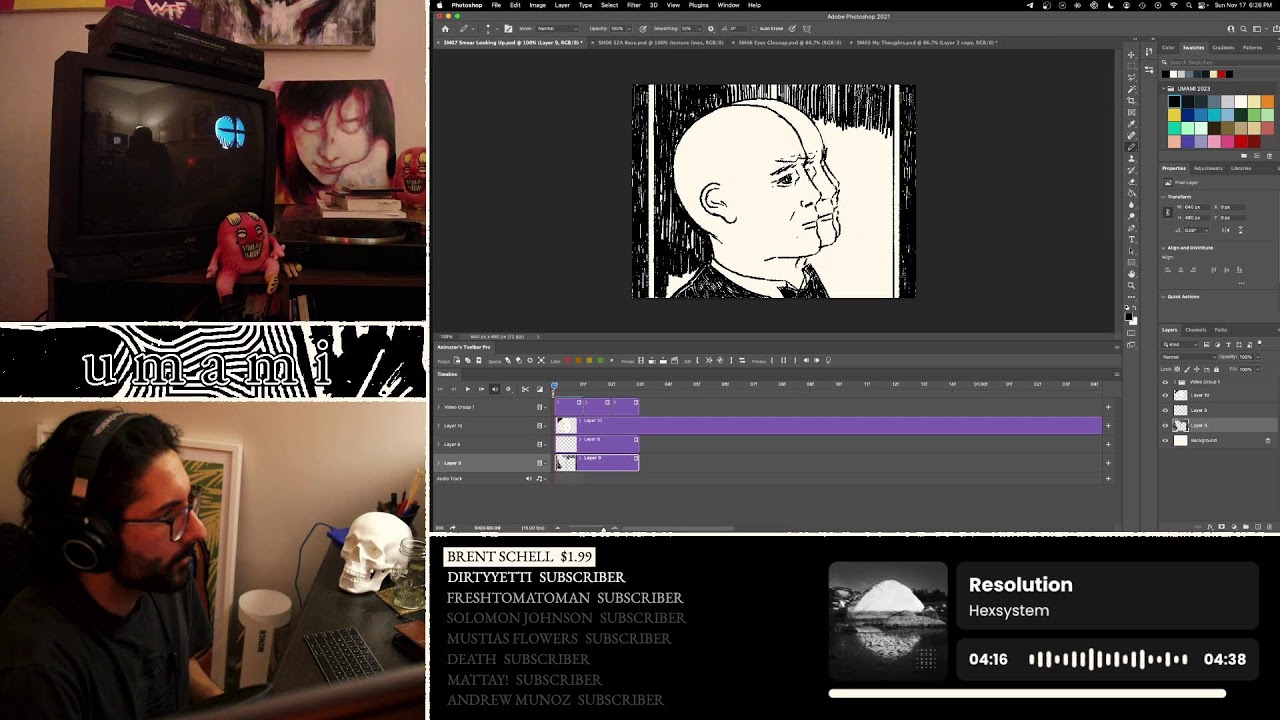This screenshot has width=1280, height=720.
Task: Select the Pencil tool in the toolbar
Action: pyautogui.click(x=1131, y=147)
